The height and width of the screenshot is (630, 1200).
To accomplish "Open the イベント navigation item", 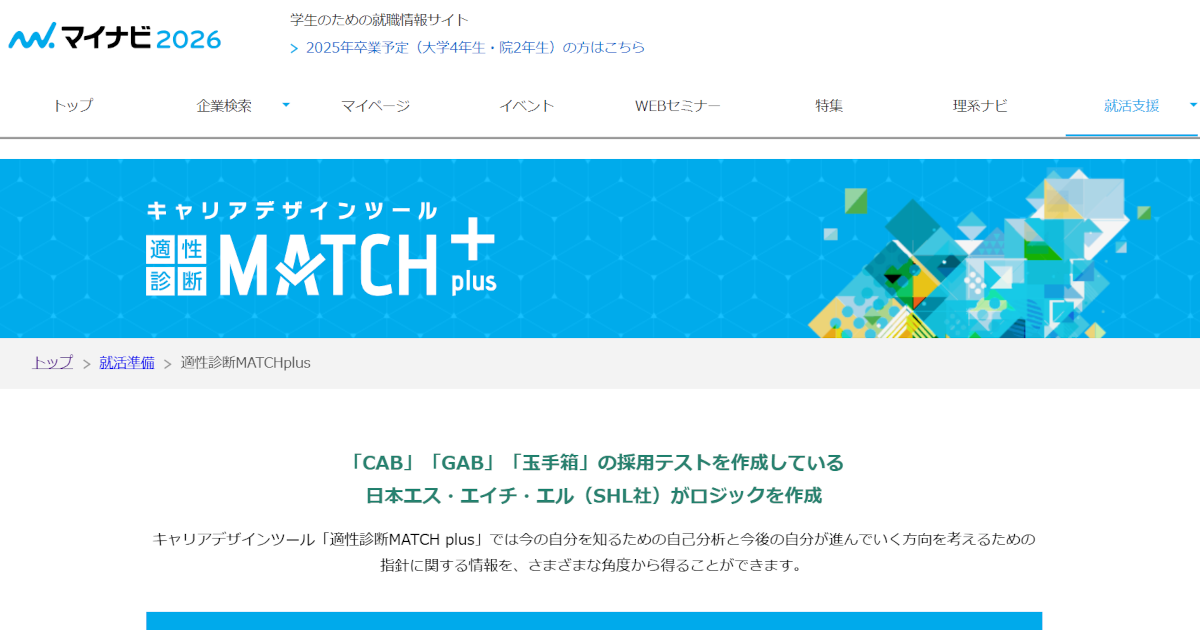I will point(526,106).
